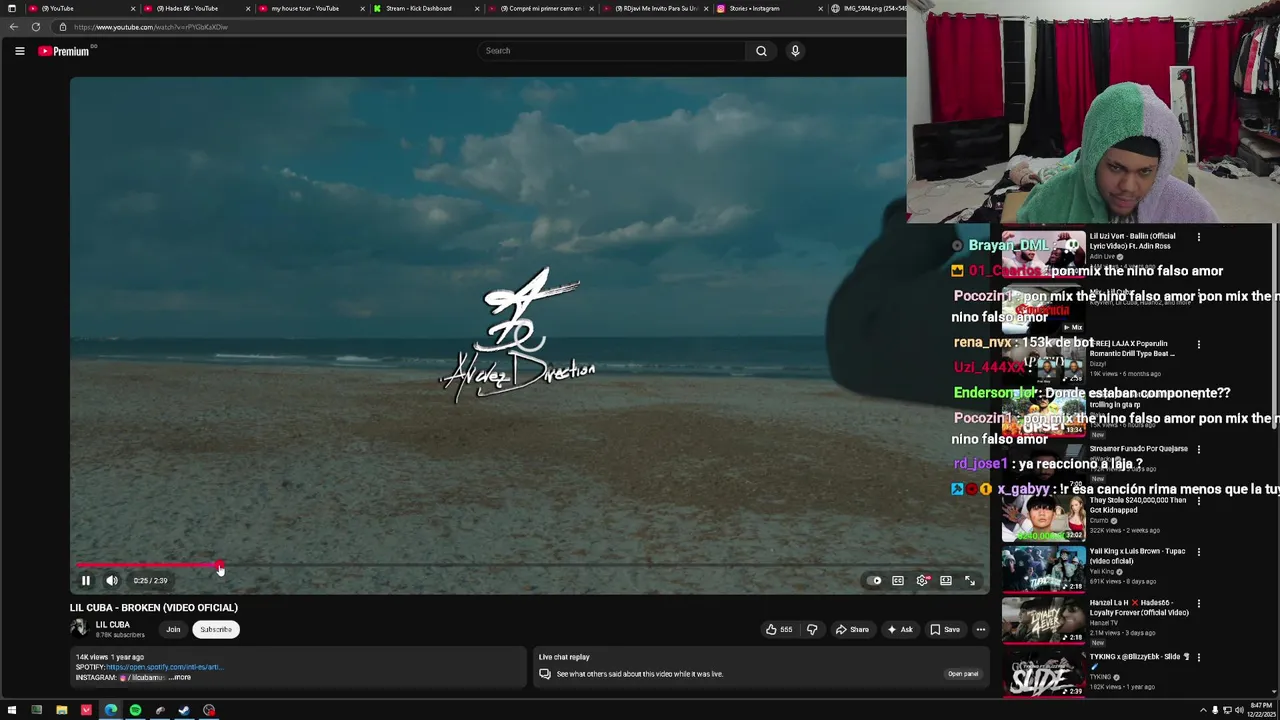This screenshot has width=1280, height=720.
Task: Pause the video
Action: pyautogui.click(x=86, y=580)
